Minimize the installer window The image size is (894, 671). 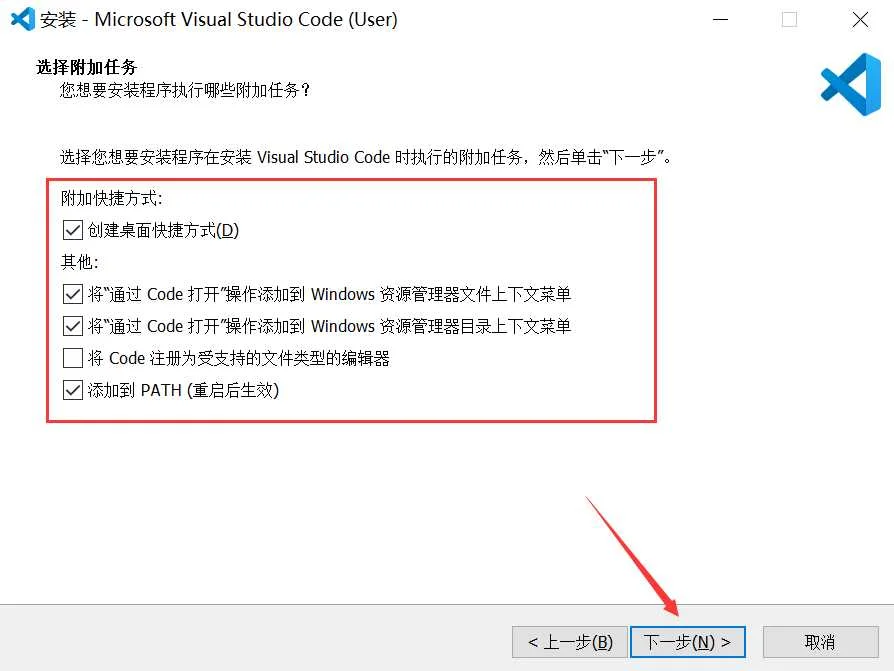(x=721, y=19)
